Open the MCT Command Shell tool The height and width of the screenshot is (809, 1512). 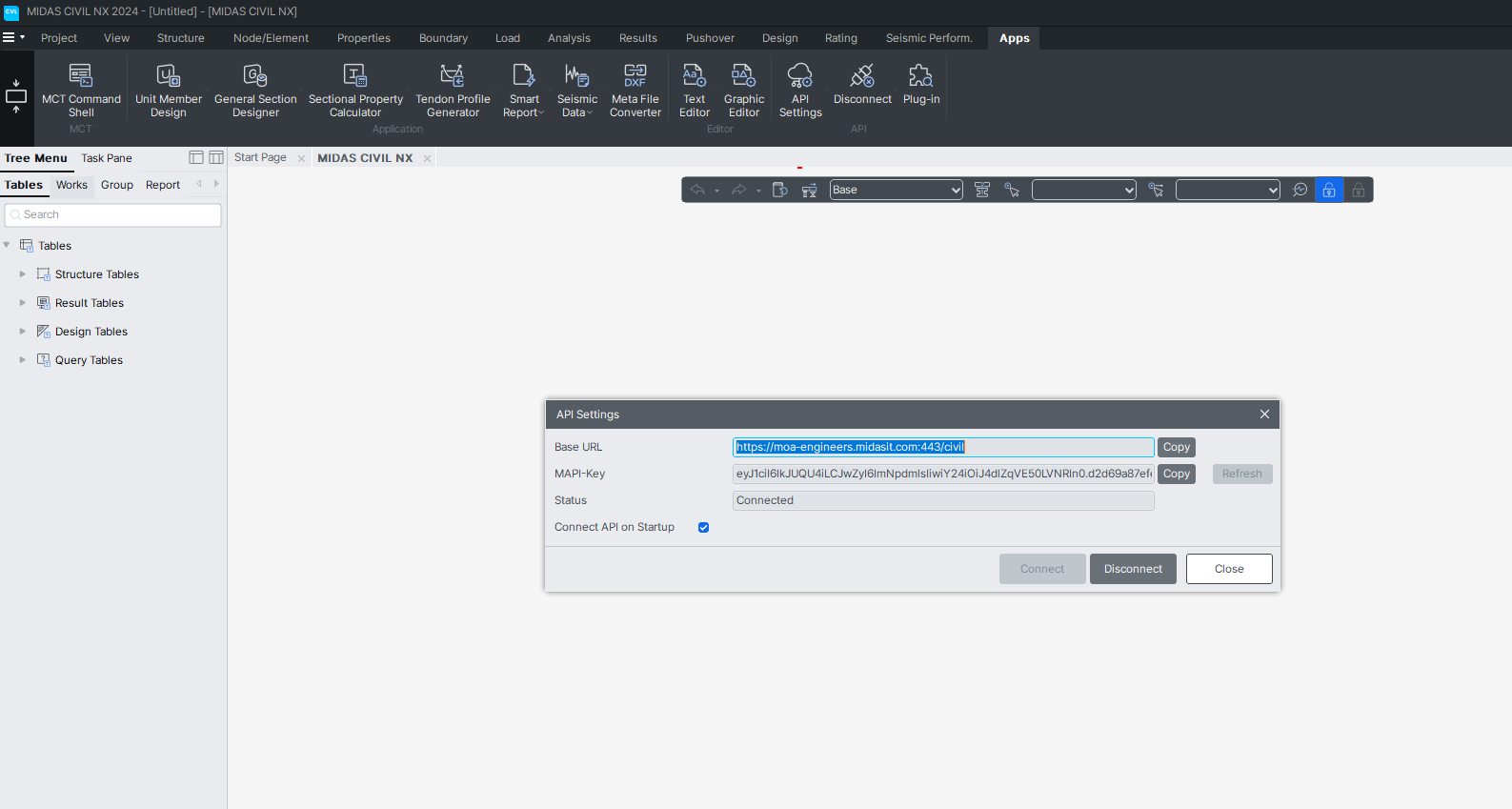[x=81, y=91]
